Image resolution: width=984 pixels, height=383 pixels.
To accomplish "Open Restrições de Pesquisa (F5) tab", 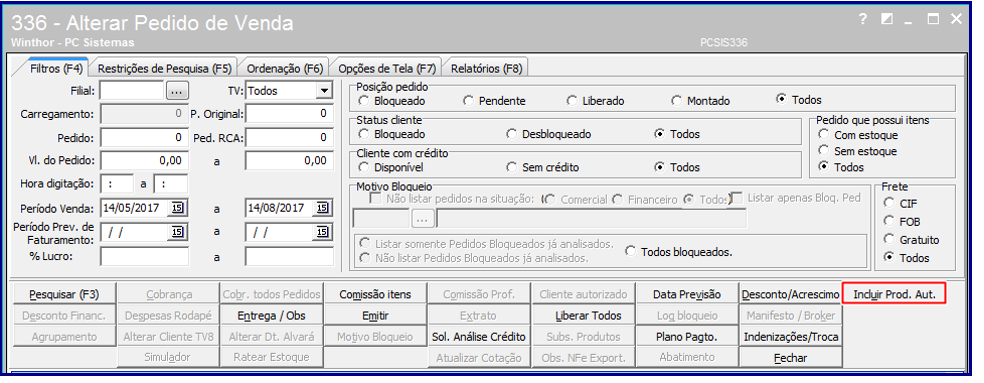I will (x=164, y=68).
